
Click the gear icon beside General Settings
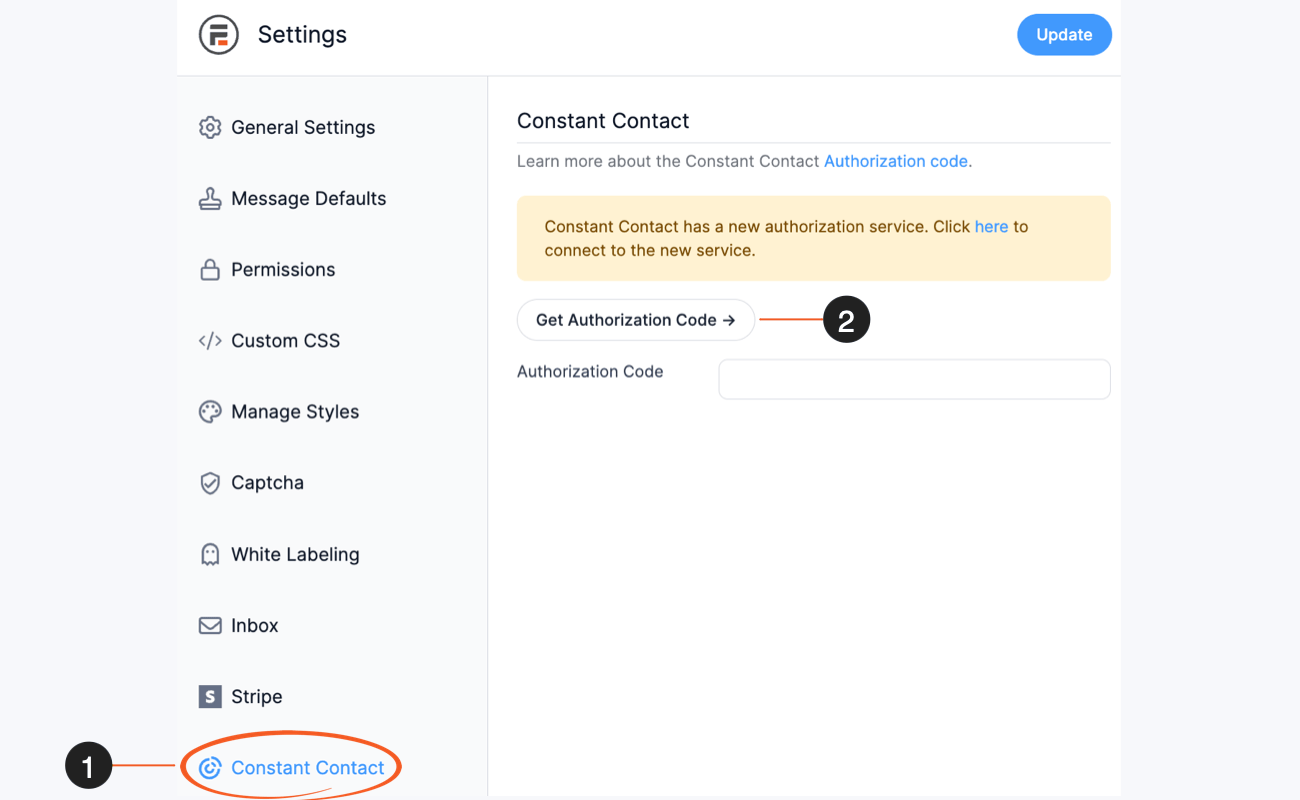click(210, 127)
